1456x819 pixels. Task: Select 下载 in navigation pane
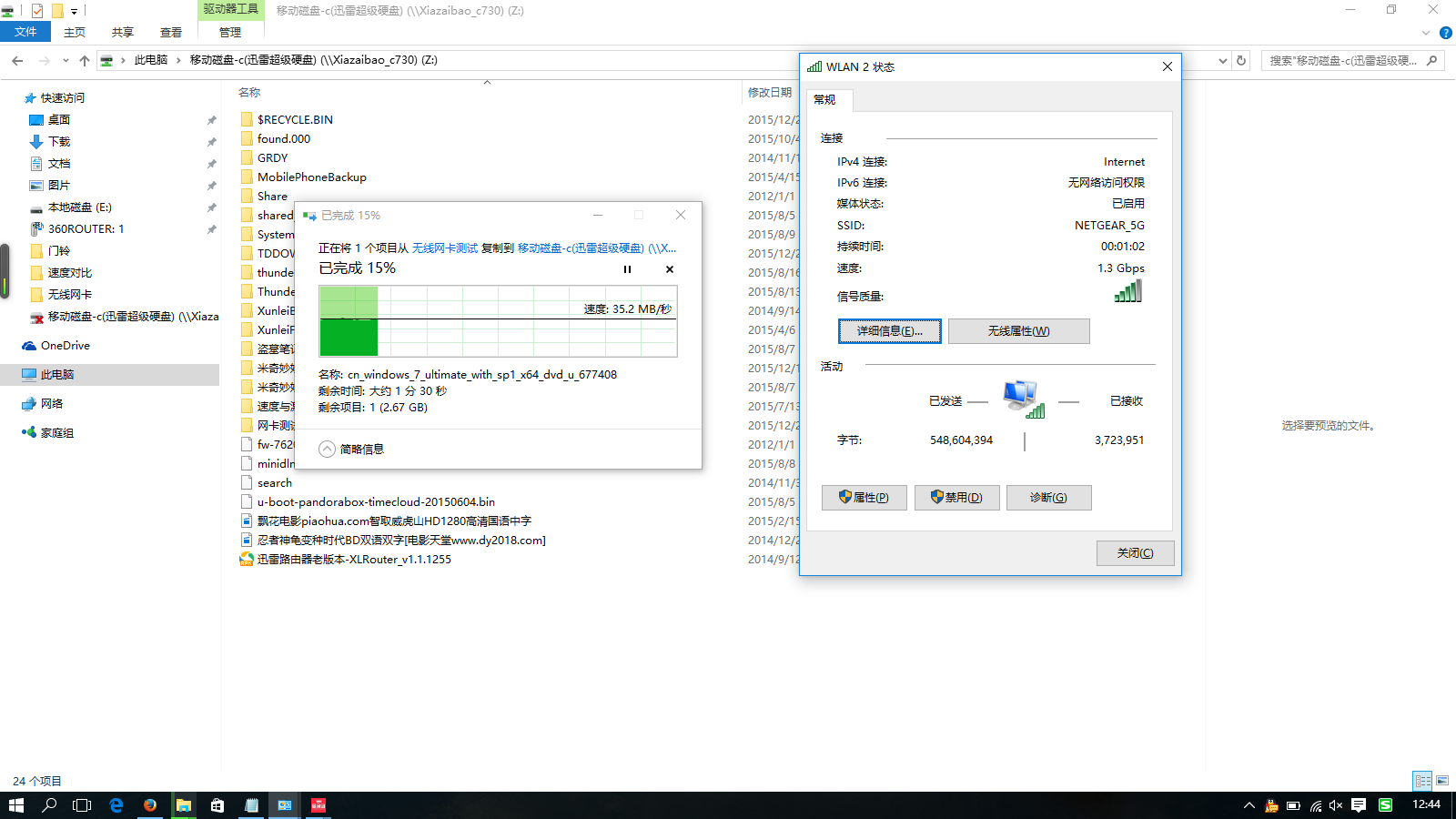pos(59,142)
